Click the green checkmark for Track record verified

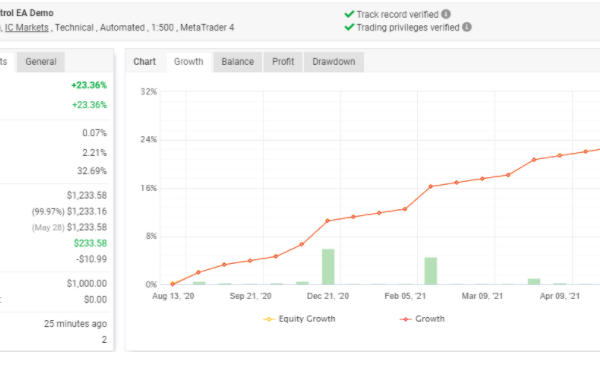pos(349,14)
